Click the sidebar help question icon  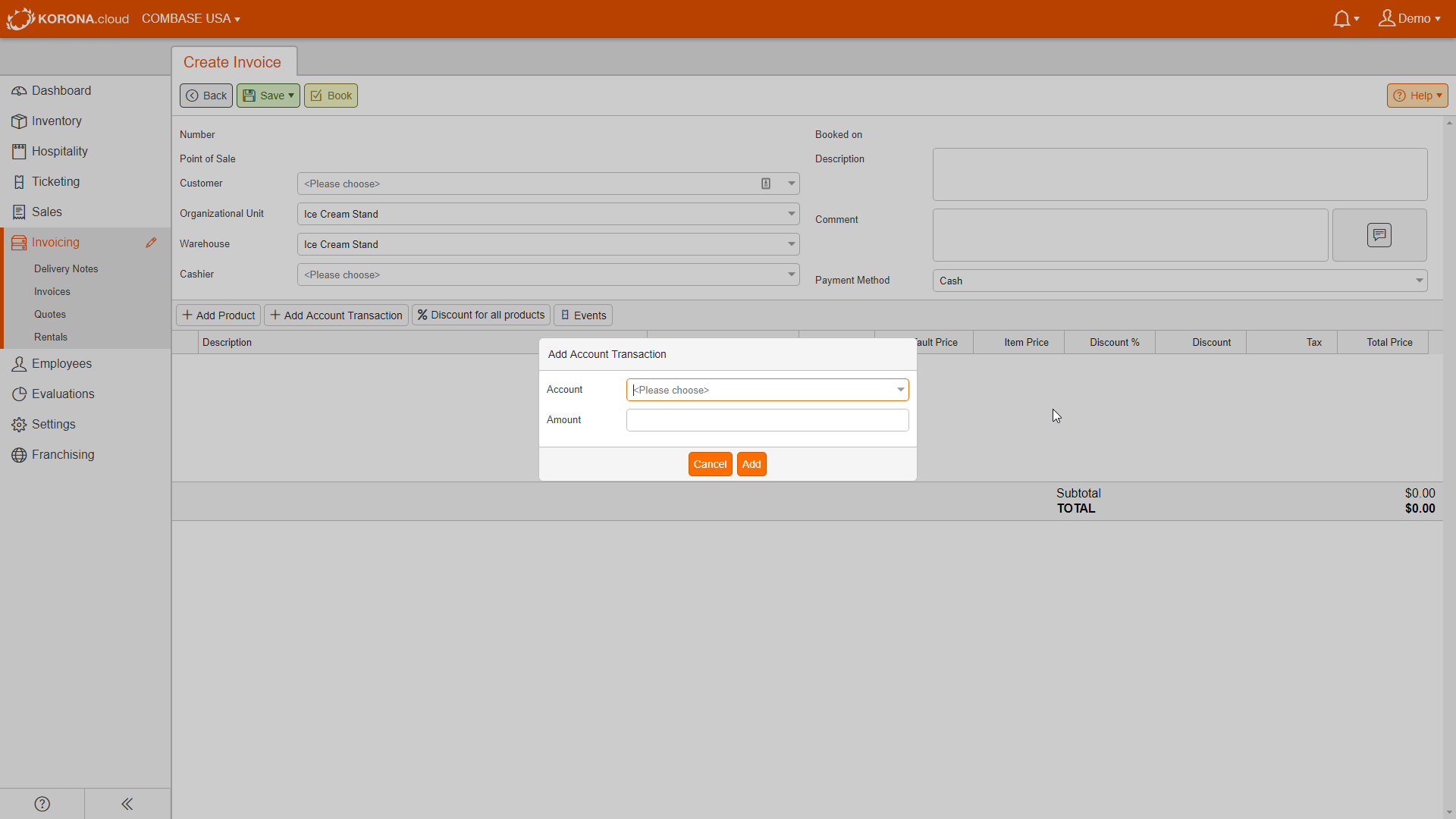coord(42,804)
